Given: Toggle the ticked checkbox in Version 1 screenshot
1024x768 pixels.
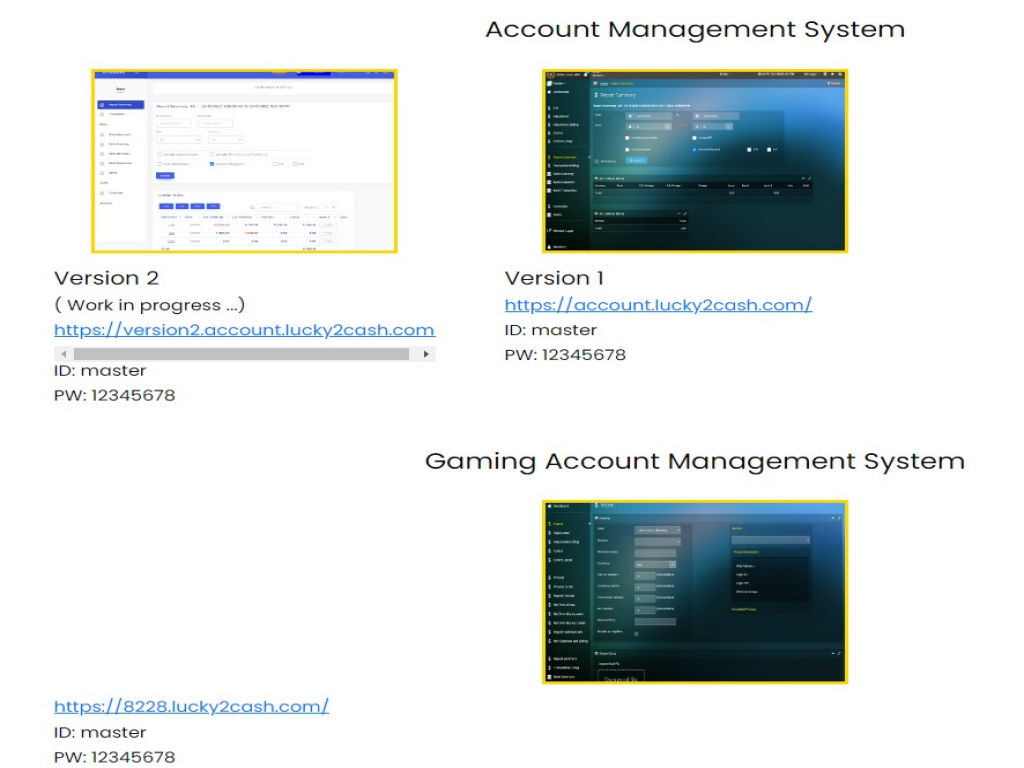Looking at the screenshot, I should point(694,149).
